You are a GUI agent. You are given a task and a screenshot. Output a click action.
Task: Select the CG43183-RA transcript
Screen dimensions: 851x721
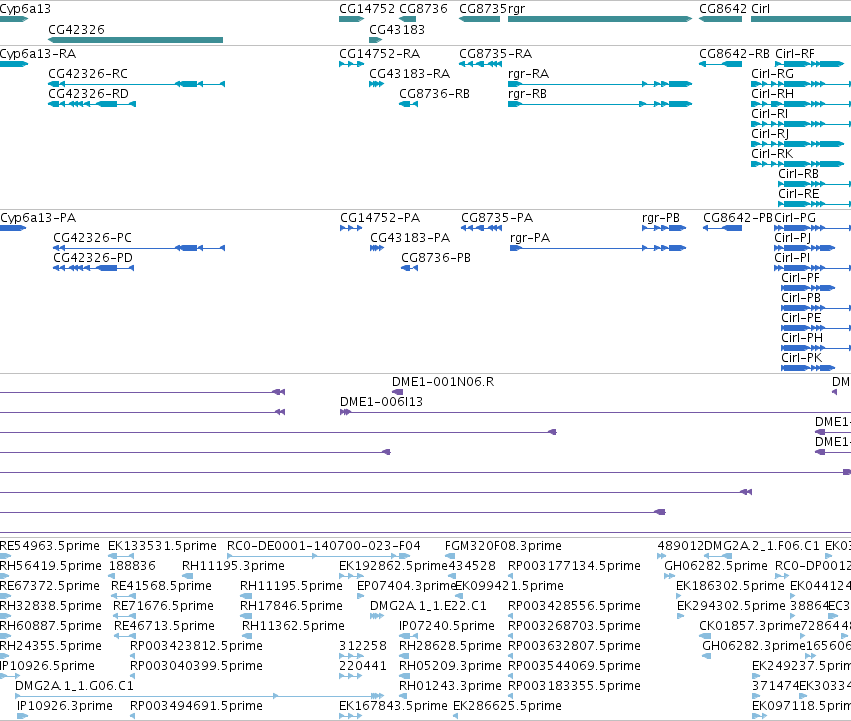pyautogui.click(x=377, y=84)
